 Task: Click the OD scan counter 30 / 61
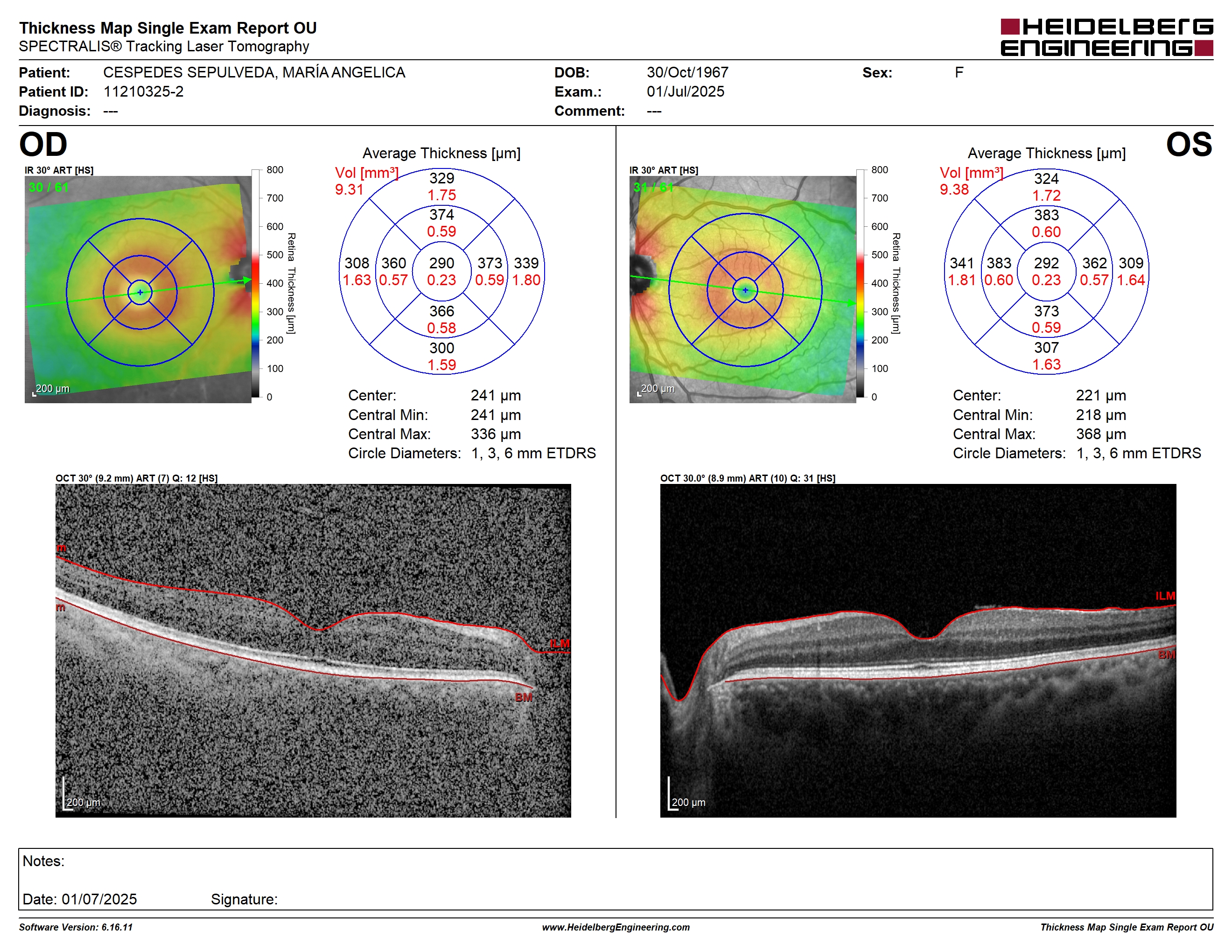[x=49, y=187]
